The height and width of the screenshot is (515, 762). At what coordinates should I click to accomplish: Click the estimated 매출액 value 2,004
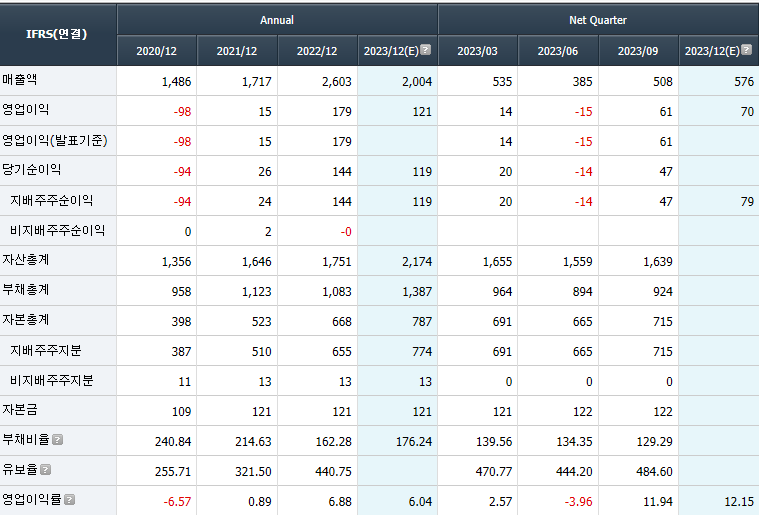pyautogui.click(x=417, y=82)
